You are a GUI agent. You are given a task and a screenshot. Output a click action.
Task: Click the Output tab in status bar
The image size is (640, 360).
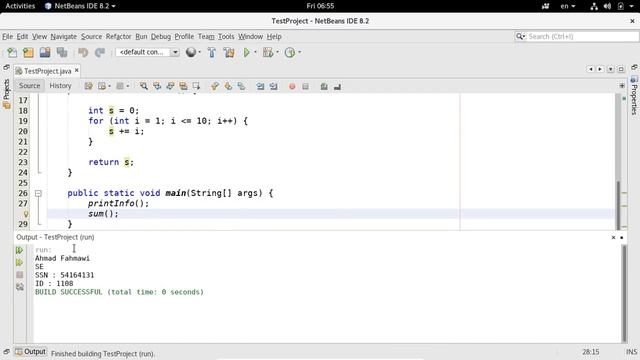click(x=31, y=352)
